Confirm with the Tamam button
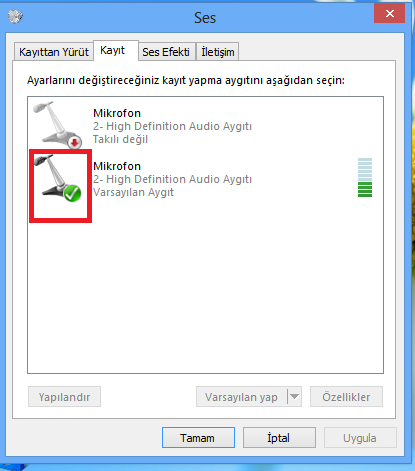Image resolution: width=415 pixels, height=471 pixels. tap(198, 438)
